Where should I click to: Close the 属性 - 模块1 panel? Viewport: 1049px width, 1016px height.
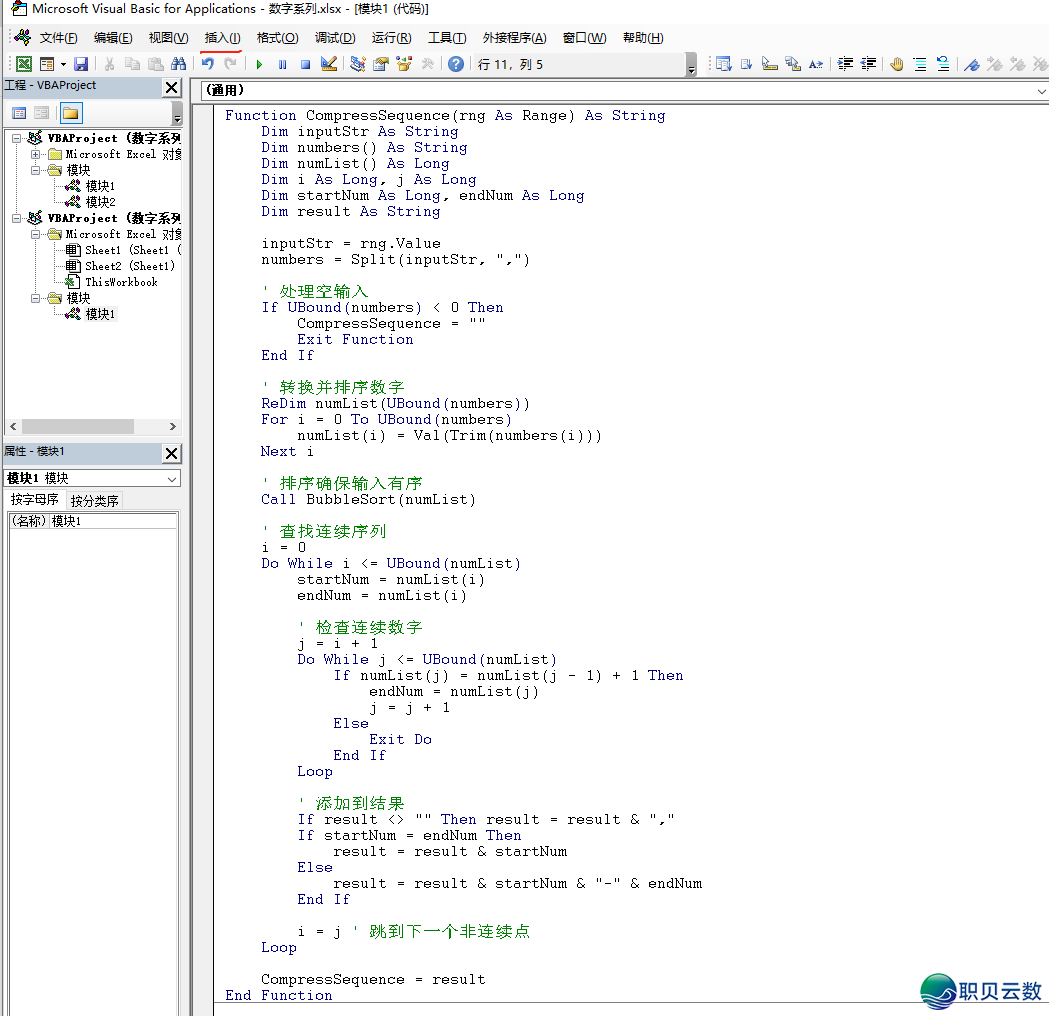pyautogui.click(x=172, y=453)
